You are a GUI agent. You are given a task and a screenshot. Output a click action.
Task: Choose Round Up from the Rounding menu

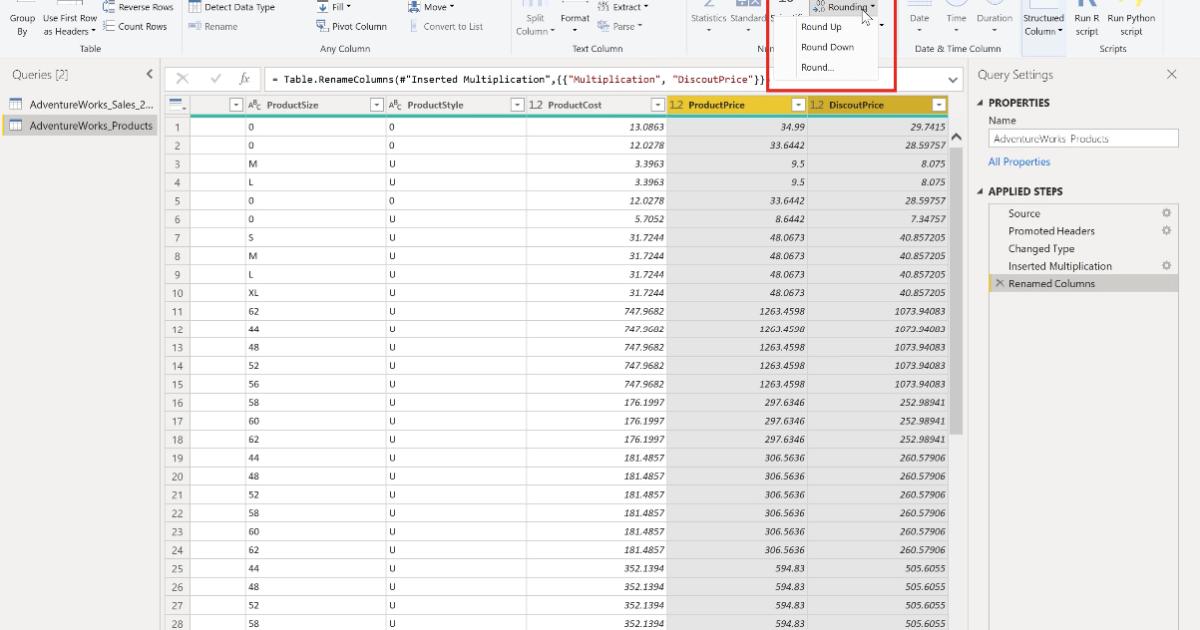click(x=823, y=27)
